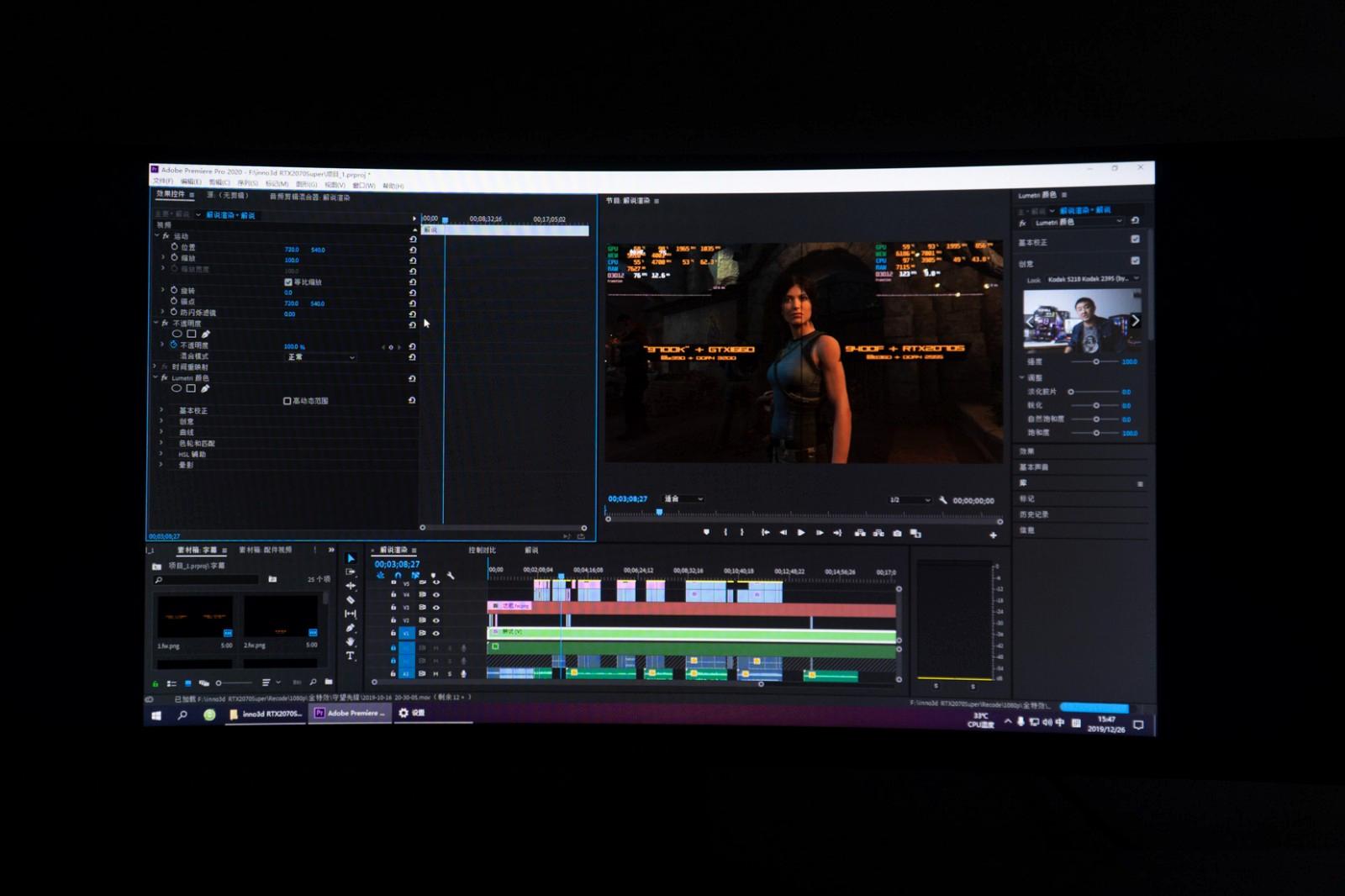The width and height of the screenshot is (1345, 896).
Task: Select the Track Select Forward tool
Action: (x=351, y=572)
